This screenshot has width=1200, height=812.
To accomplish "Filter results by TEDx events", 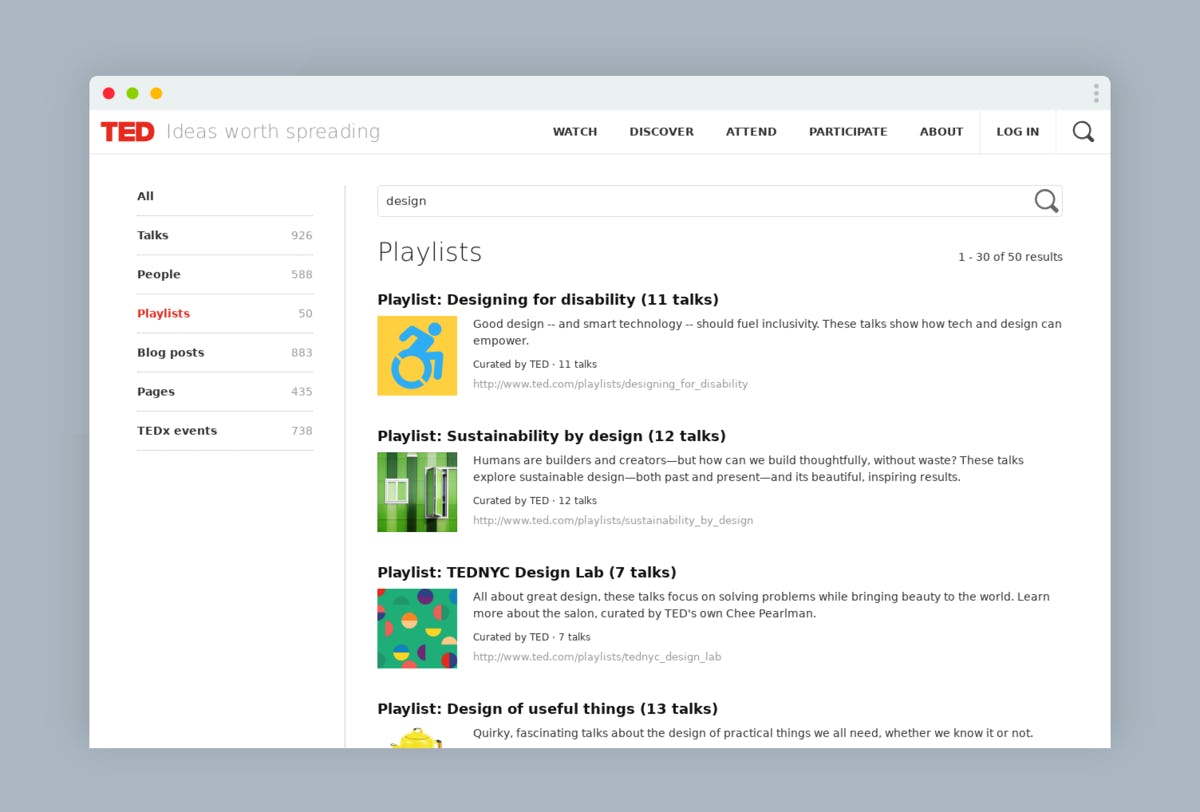I will point(225,431).
